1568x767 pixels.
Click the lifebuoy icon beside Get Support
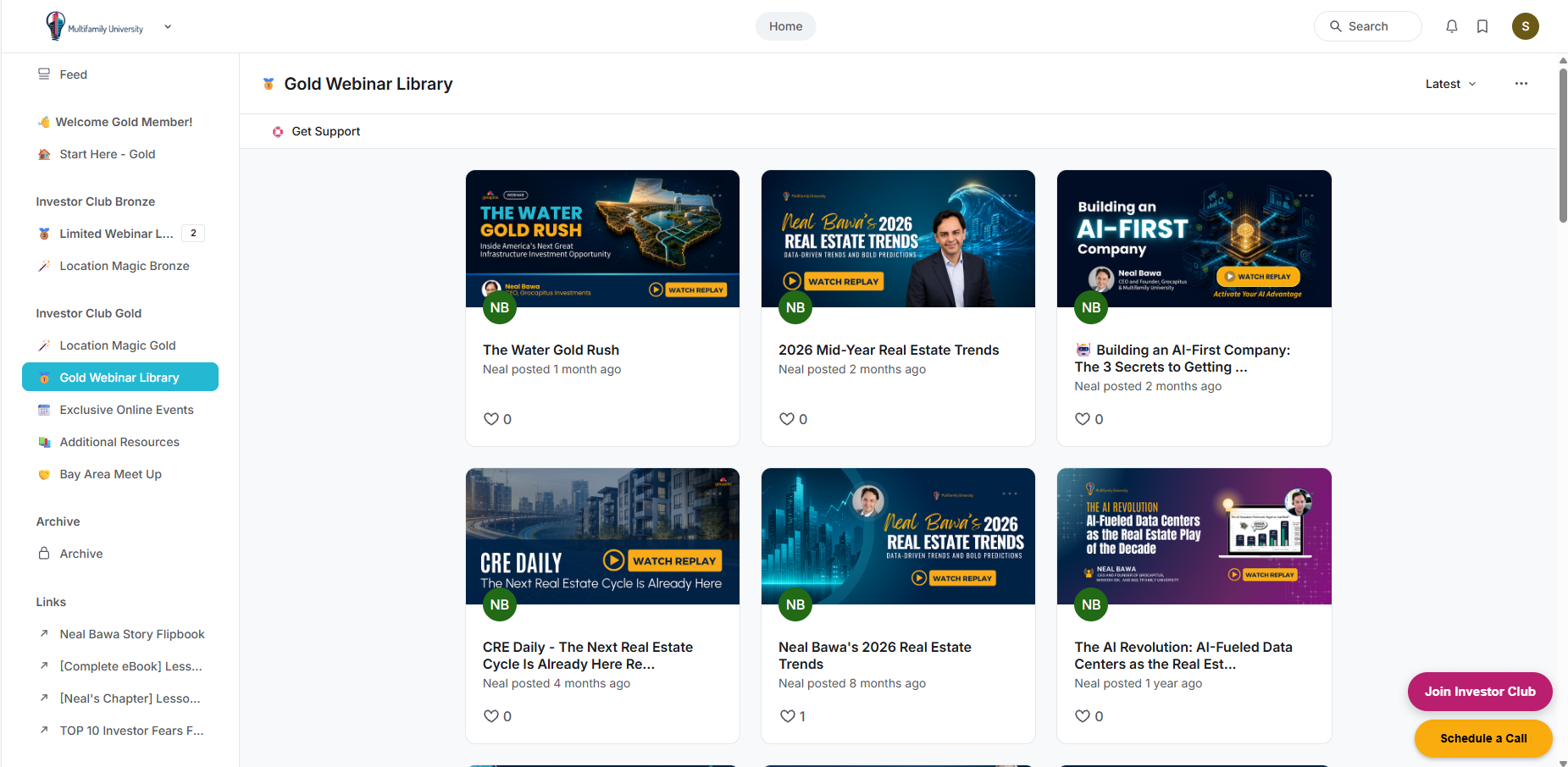[278, 131]
